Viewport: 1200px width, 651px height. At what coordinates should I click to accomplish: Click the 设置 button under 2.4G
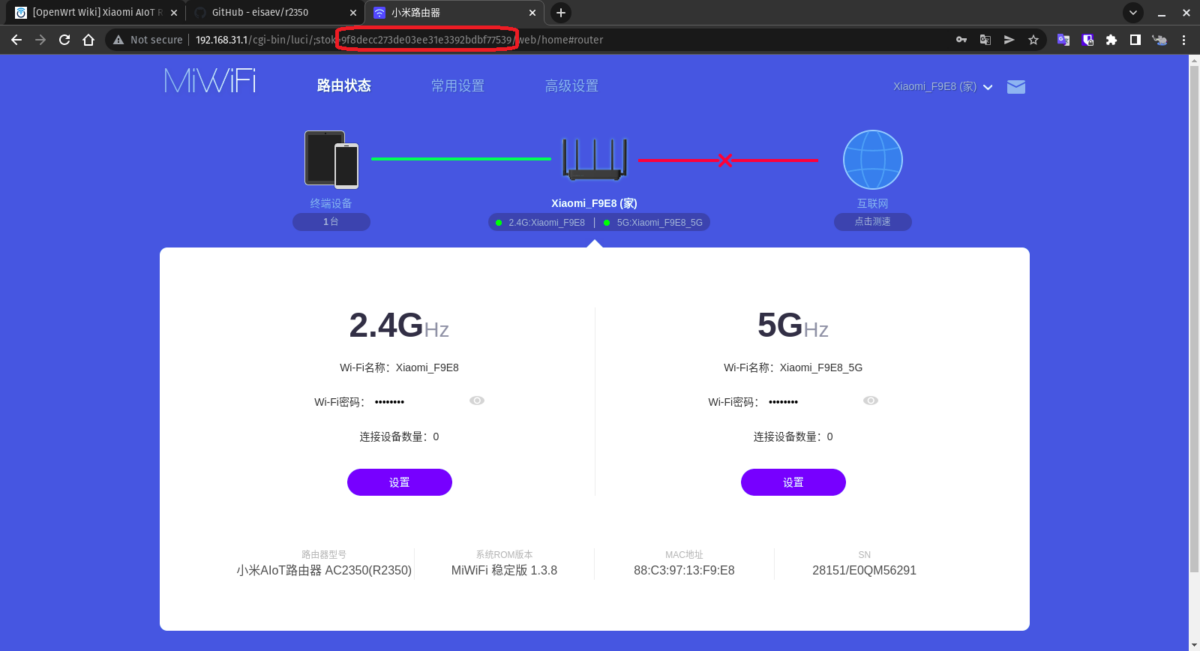point(399,482)
